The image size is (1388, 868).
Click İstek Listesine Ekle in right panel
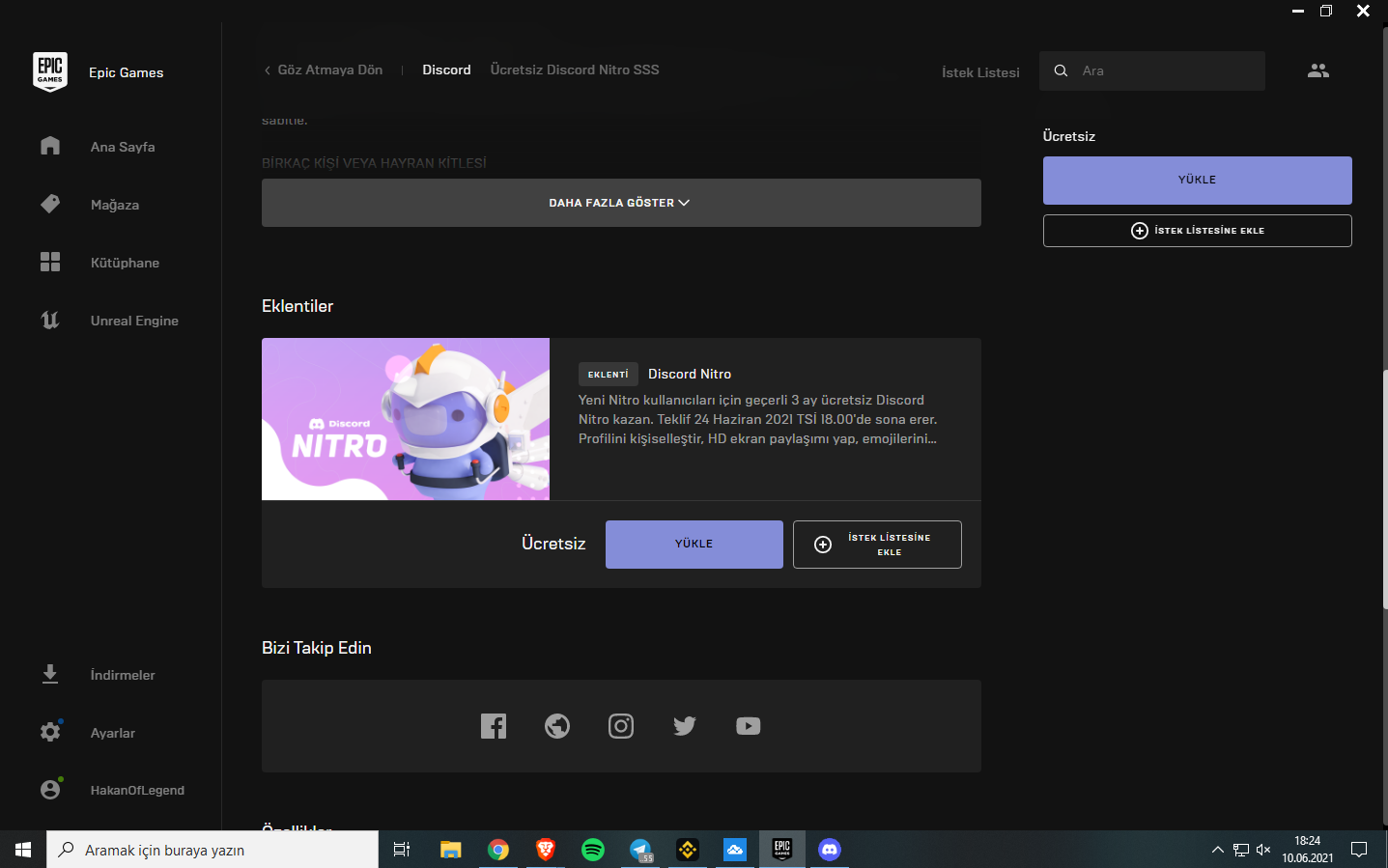pos(1198,231)
